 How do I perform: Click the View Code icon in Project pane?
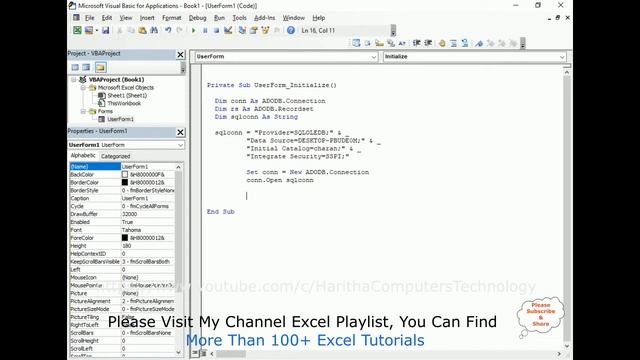pos(75,67)
